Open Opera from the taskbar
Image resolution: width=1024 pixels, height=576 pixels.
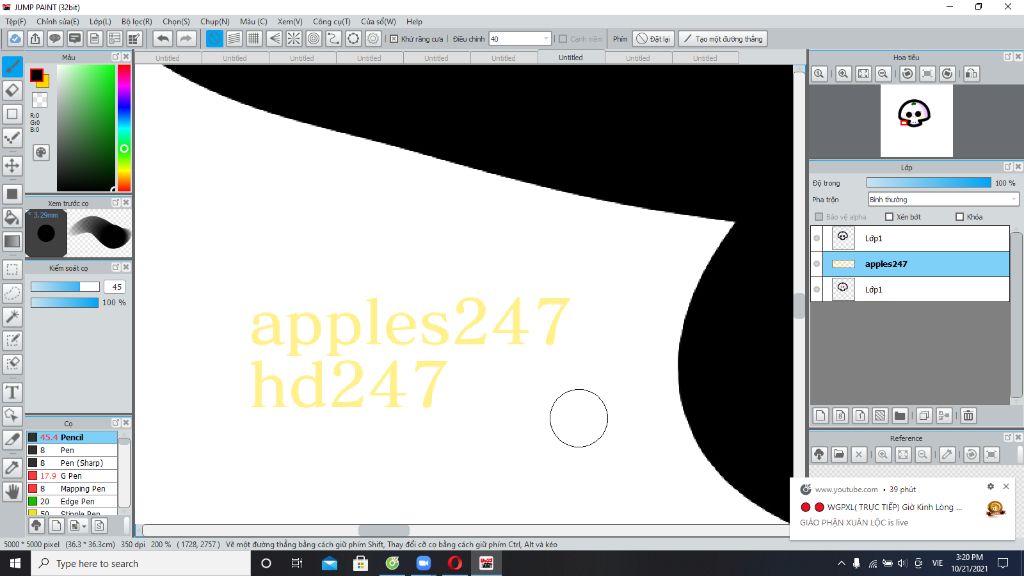[455, 563]
